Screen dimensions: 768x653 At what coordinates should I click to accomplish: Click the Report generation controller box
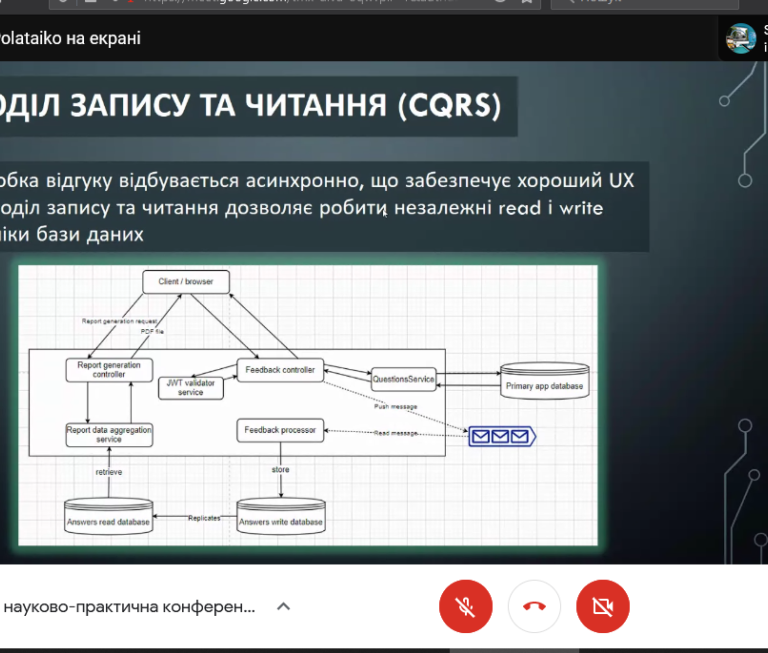tap(109, 370)
